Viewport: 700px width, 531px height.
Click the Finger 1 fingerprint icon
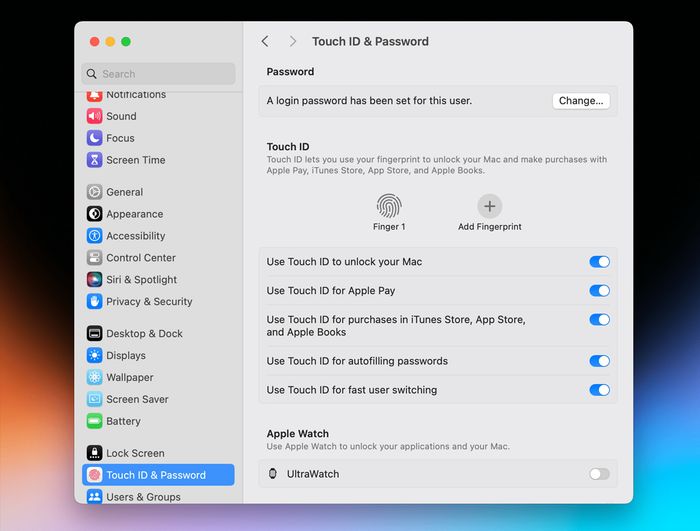(389, 206)
